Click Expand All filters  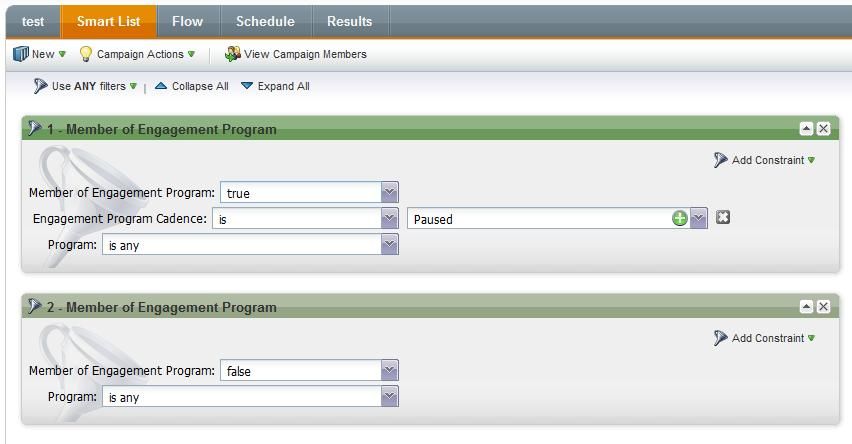(275, 86)
